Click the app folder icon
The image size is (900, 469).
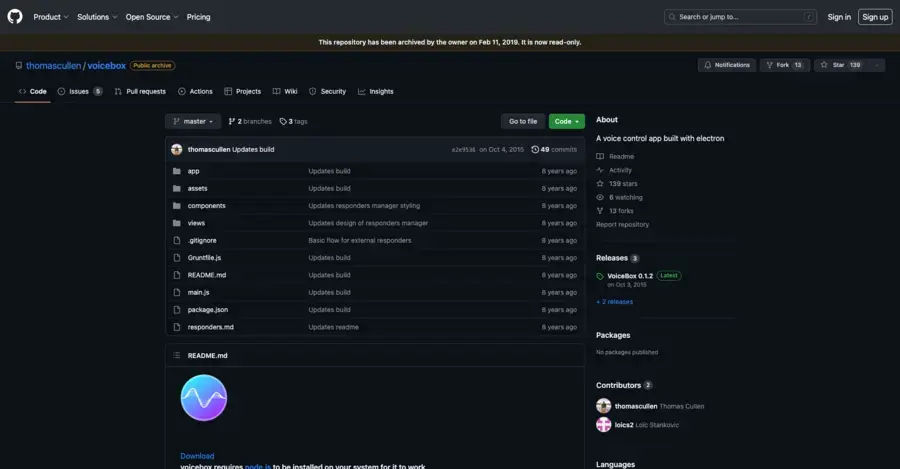177,171
